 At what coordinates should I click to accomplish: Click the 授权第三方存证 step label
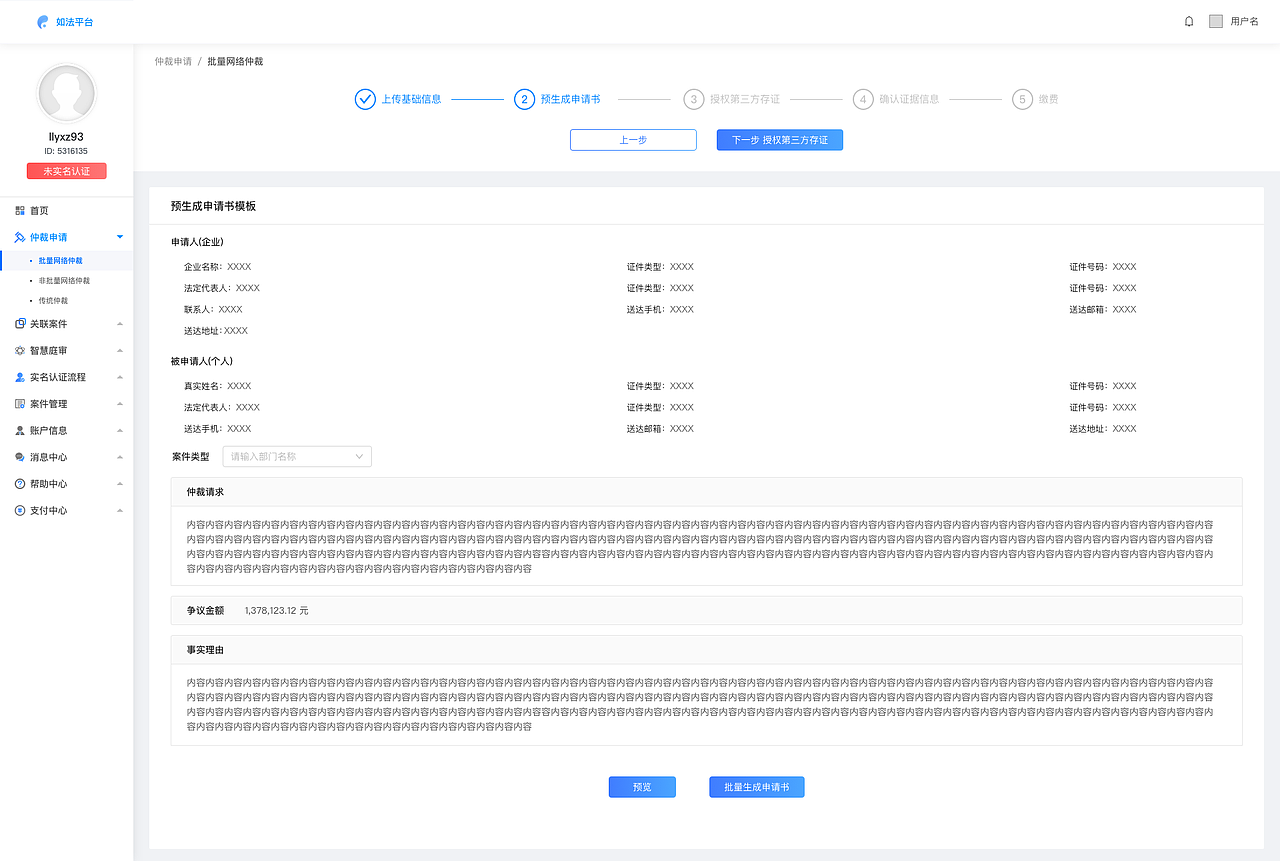tap(745, 99)
